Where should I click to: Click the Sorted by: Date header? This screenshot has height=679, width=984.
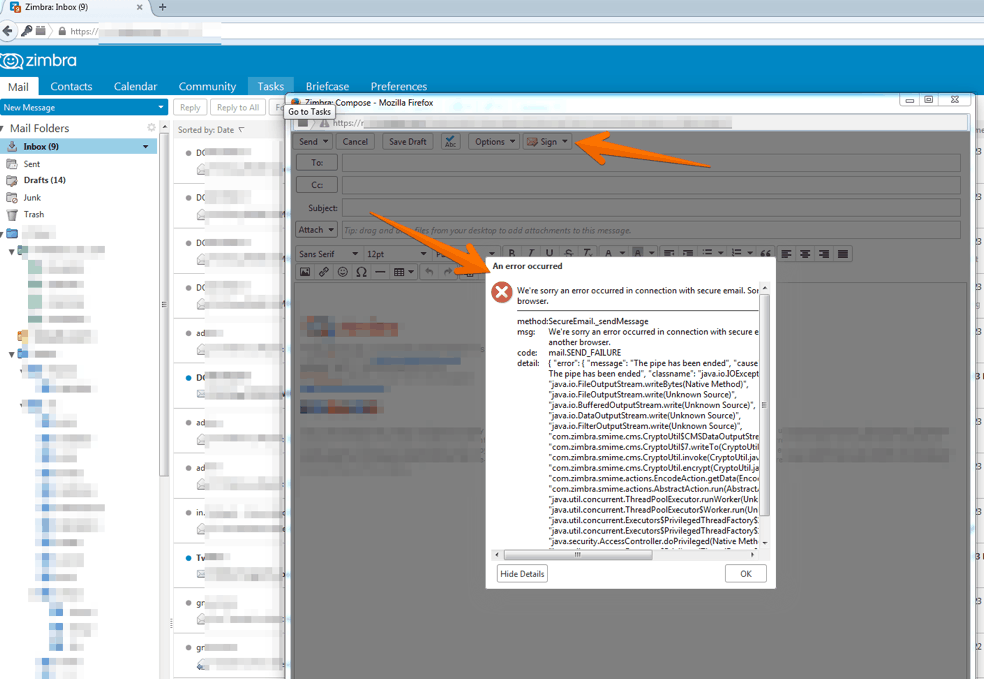pyautogui.click(x=211, y=130)
